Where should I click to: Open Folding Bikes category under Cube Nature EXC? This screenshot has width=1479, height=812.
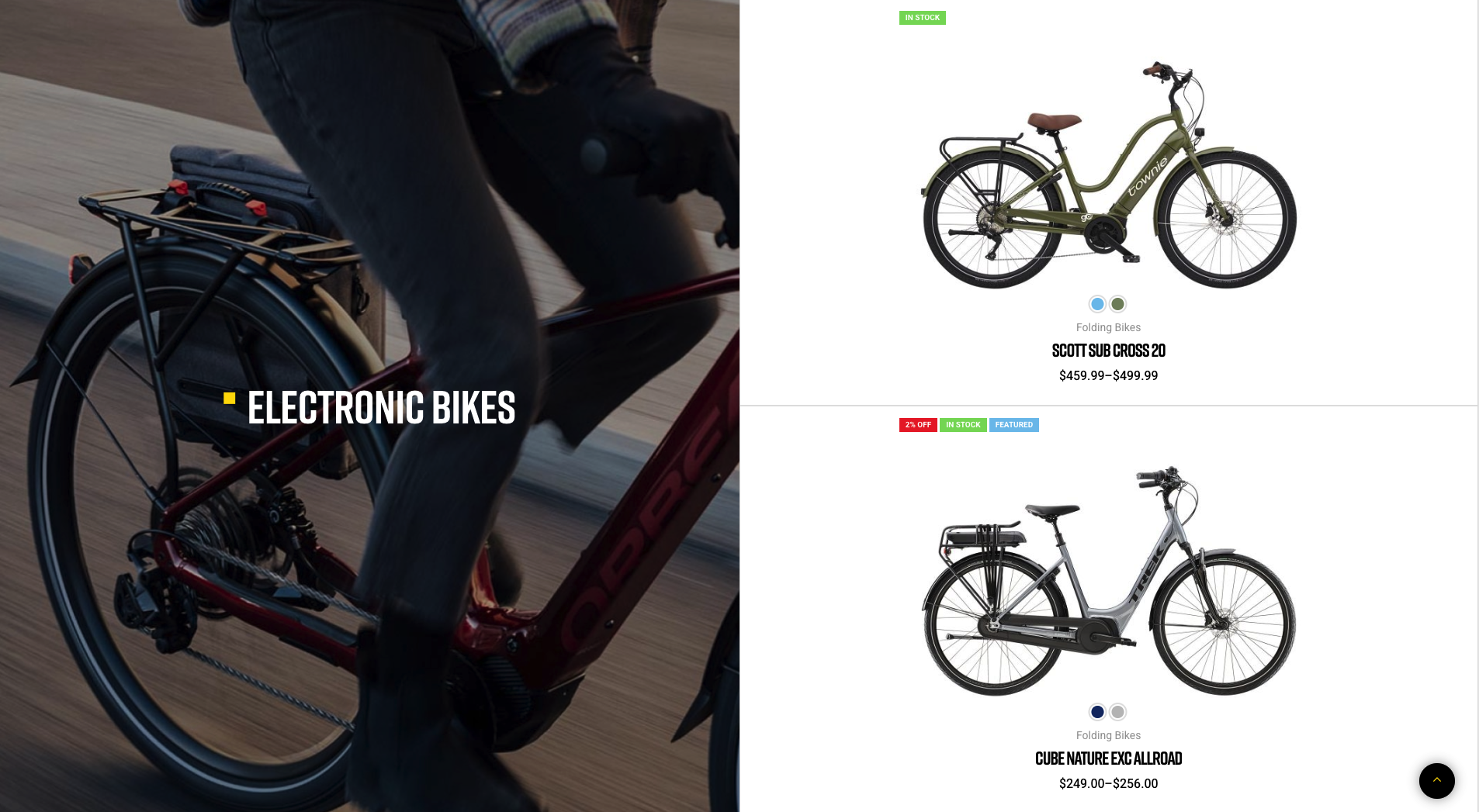[x=1108, y=735]
